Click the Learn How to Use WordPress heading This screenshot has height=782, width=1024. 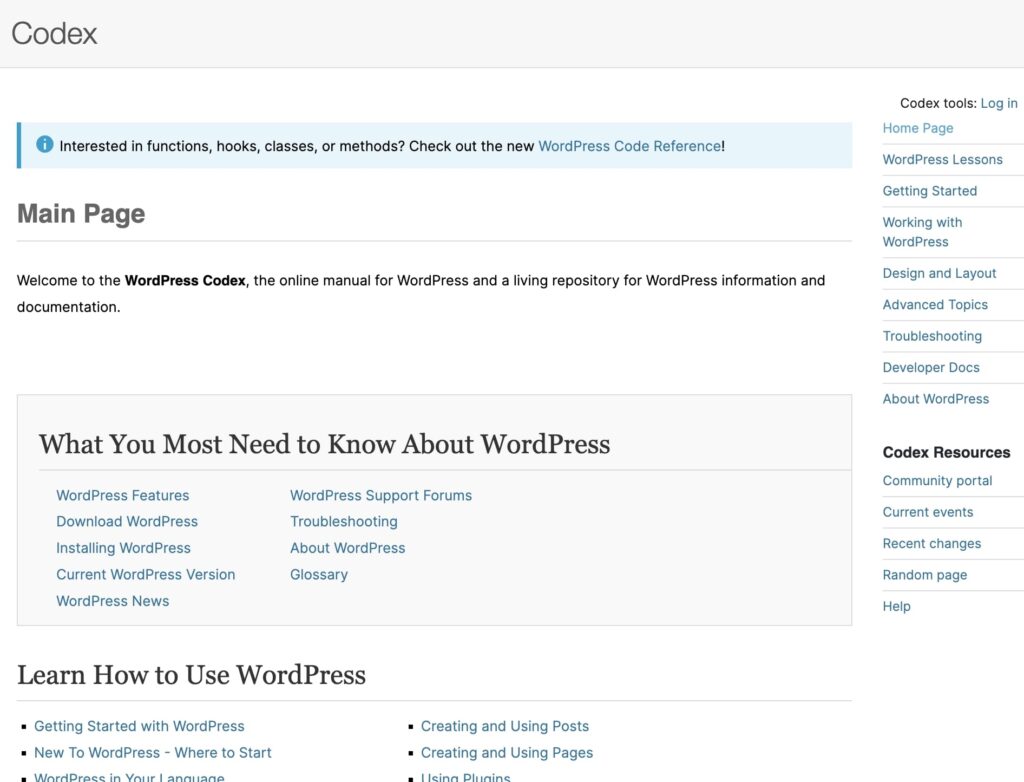pos(191,675)
